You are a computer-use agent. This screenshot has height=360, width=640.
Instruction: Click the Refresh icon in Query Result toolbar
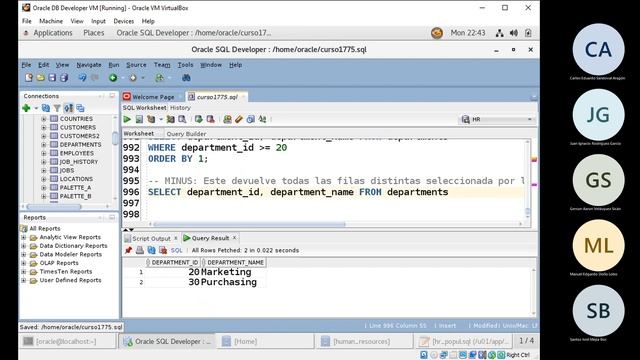tap(151, 250)
